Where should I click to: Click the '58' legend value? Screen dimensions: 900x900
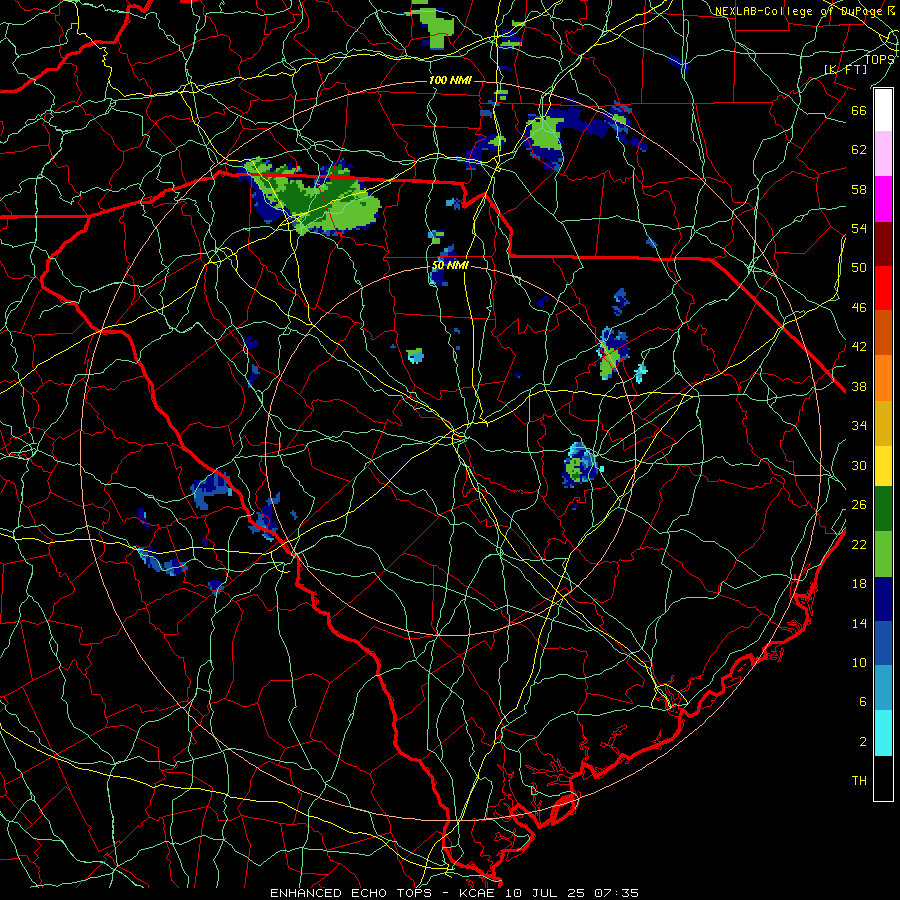859,189
